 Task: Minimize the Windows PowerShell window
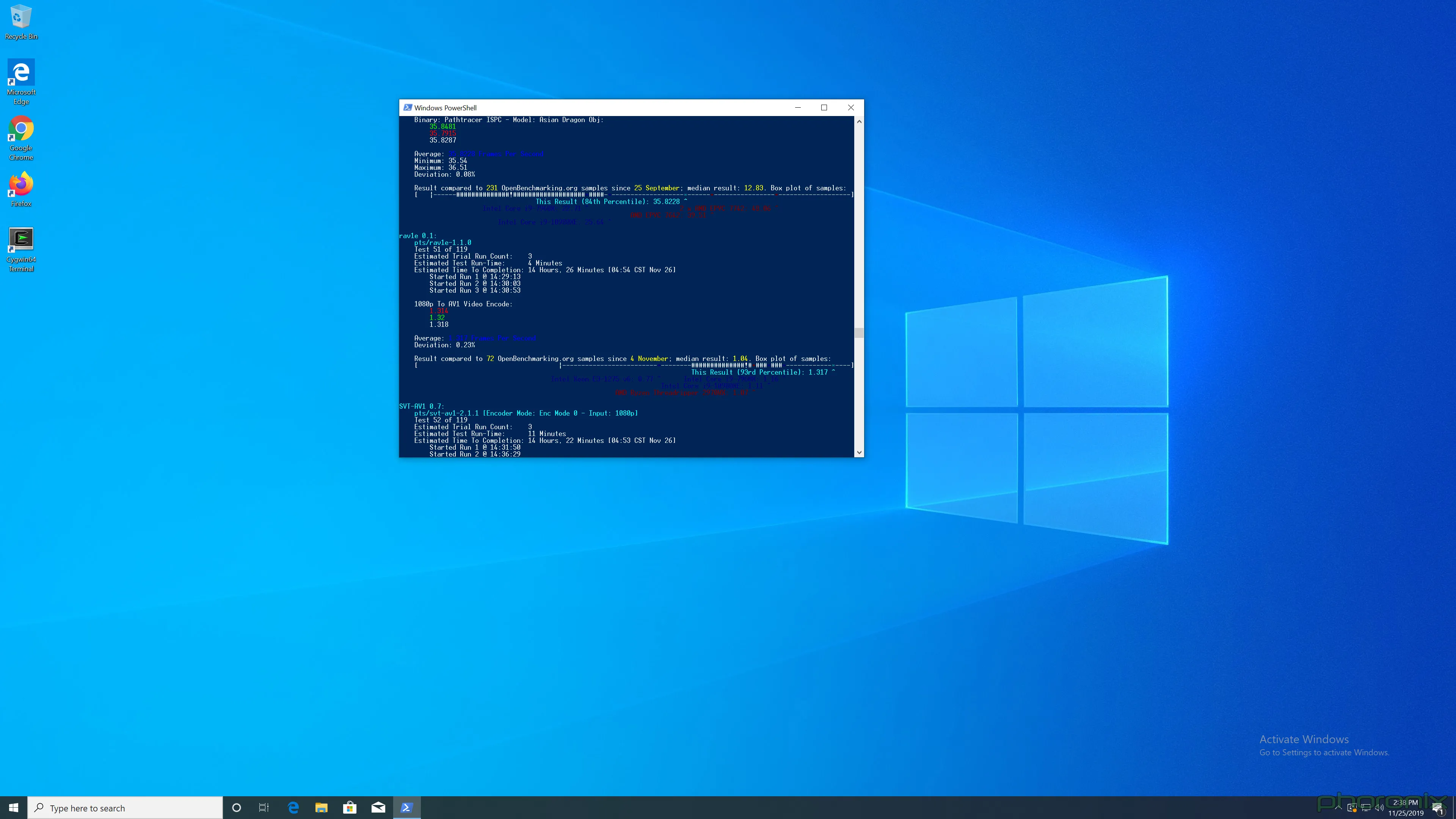click(x=798, y=107)
